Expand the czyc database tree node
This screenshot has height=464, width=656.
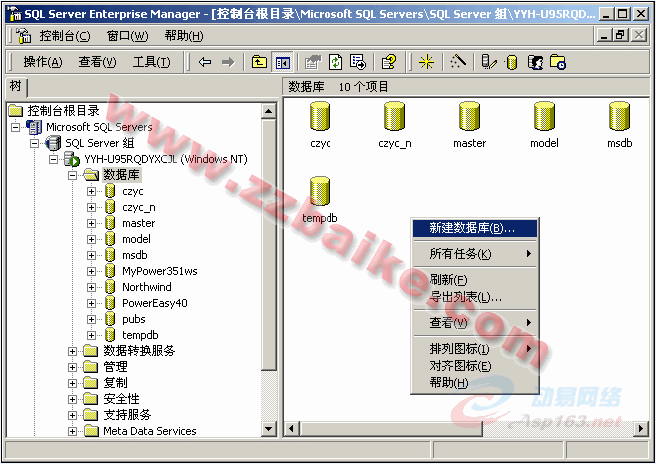[91, 191]
